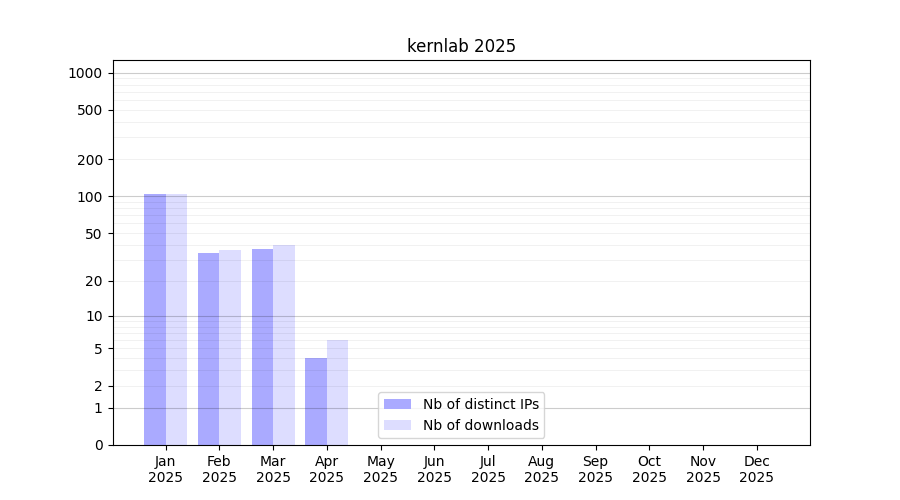Click the dark blue distinct IPs legend swatch

pyautogui.click(x=397, y=404)
